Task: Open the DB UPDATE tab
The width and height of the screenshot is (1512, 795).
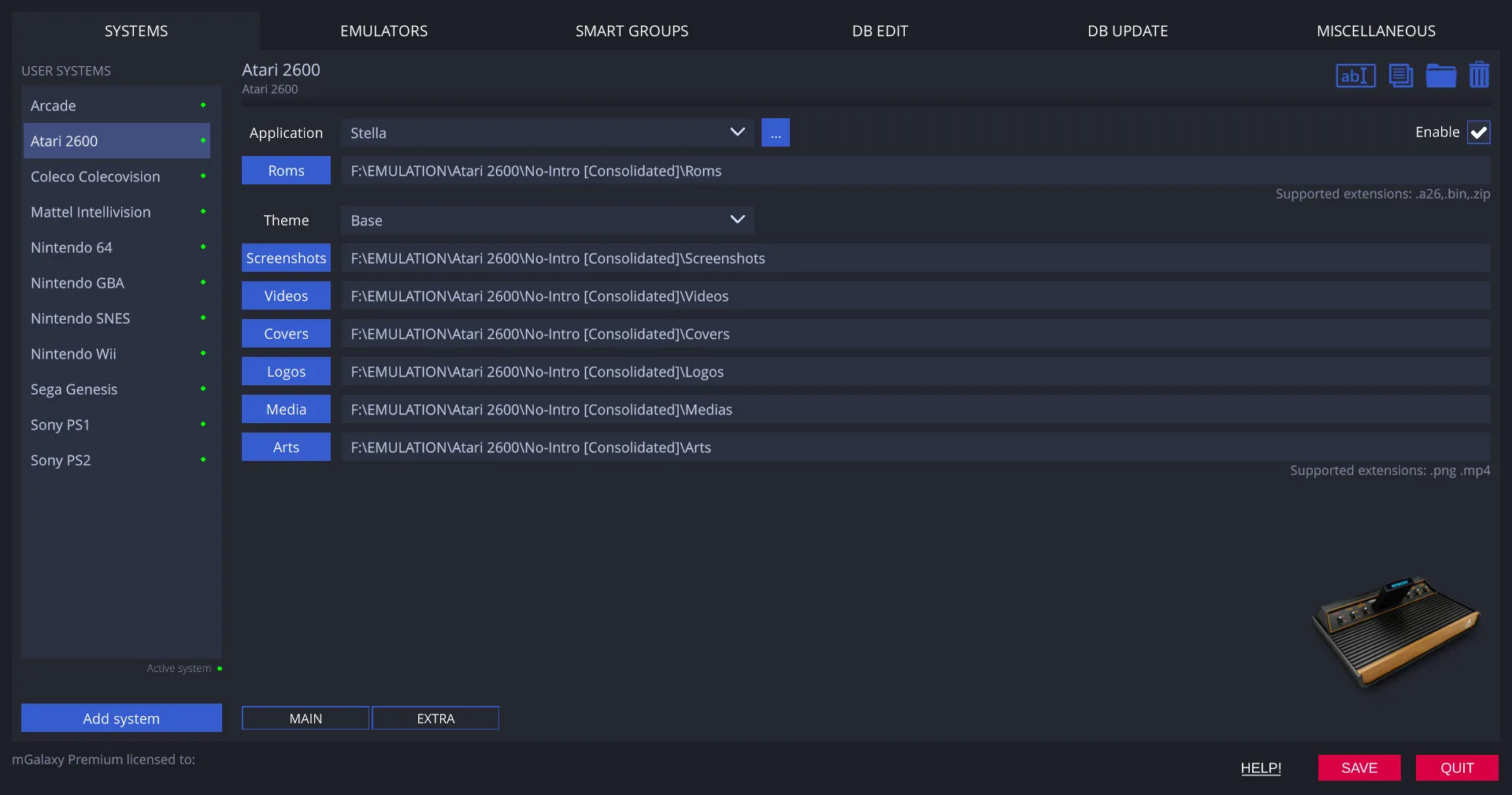Action: pyautogui.click(x=1128, y=31)
